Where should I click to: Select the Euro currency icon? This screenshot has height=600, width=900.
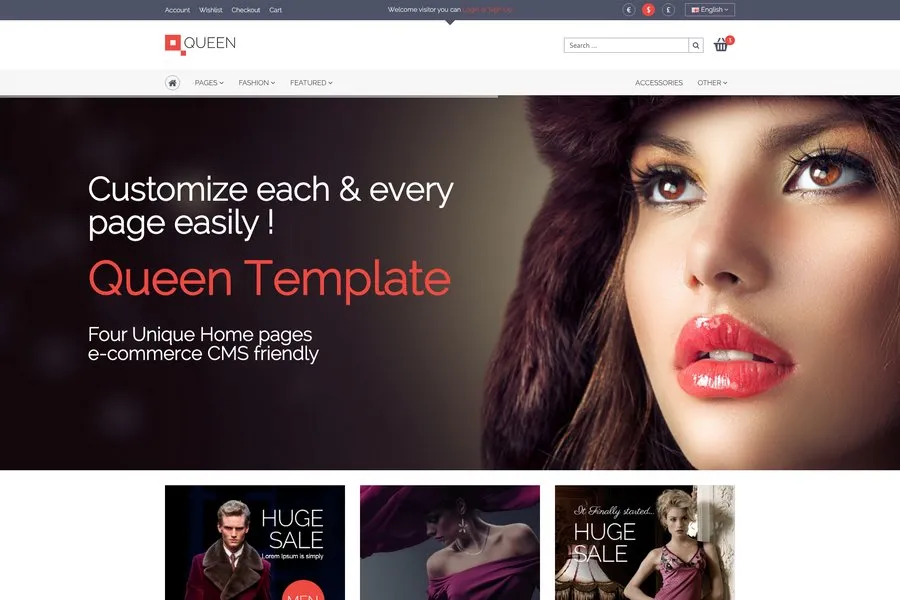(628, 10)
